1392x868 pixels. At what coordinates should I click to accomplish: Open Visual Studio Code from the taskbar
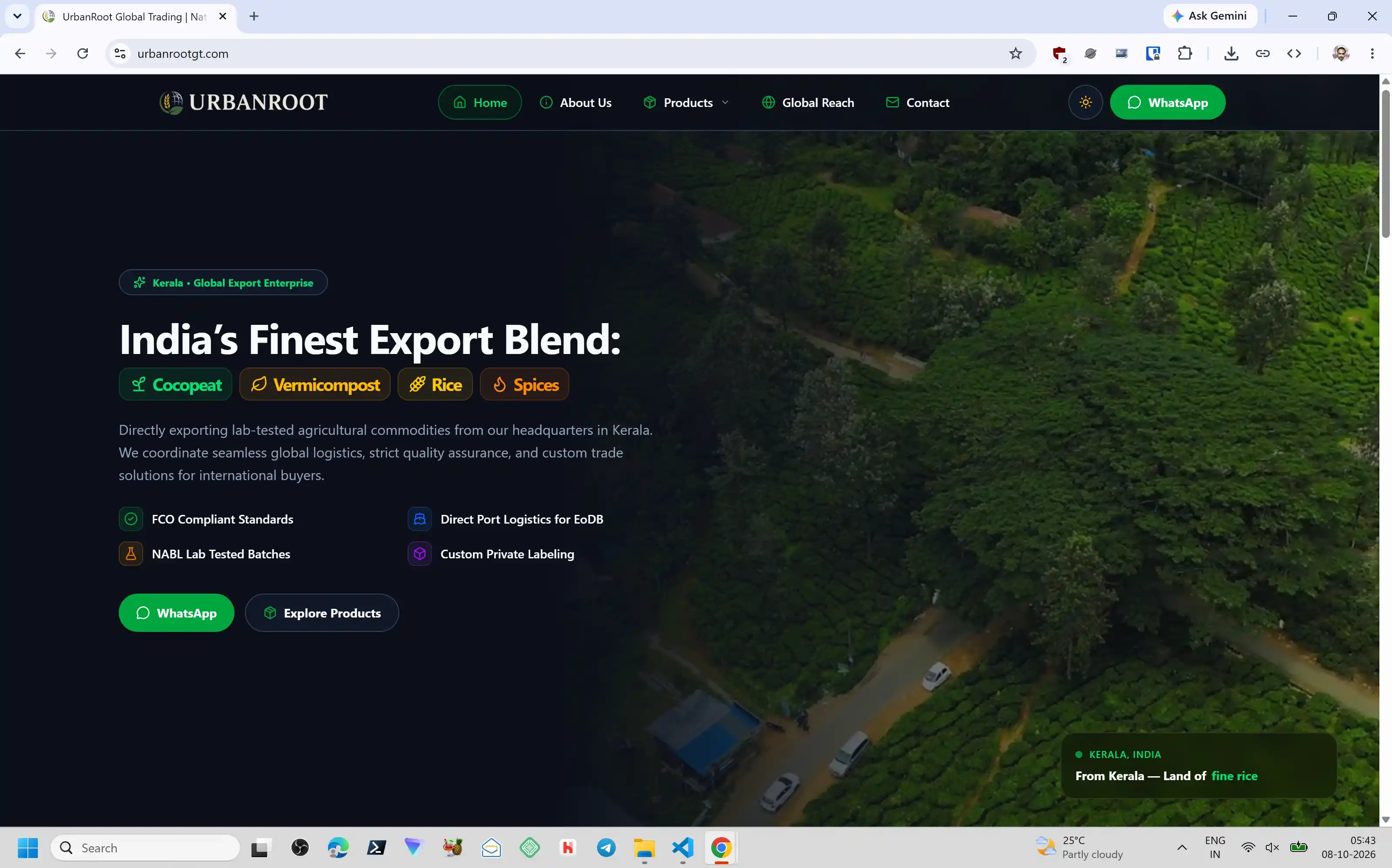pyautogui.click(x=683, y=848)
